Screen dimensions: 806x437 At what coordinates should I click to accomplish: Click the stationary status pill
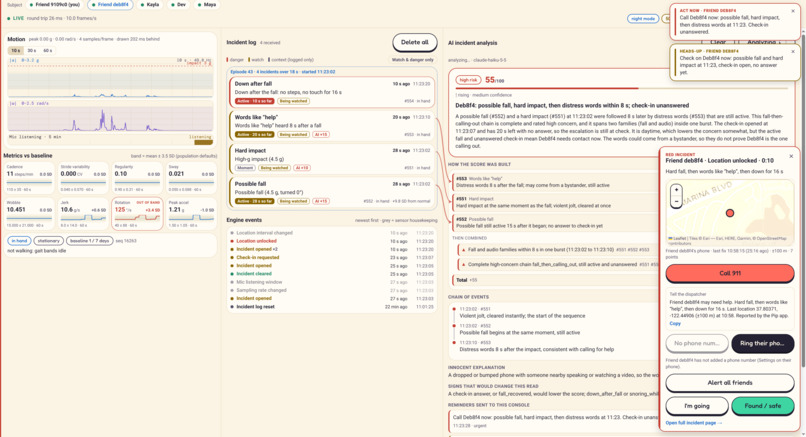tap(49, 241)
